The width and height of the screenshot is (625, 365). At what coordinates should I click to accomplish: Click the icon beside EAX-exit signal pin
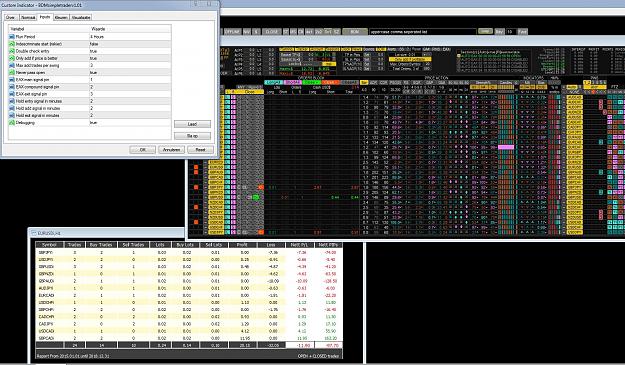coord(12,94)
